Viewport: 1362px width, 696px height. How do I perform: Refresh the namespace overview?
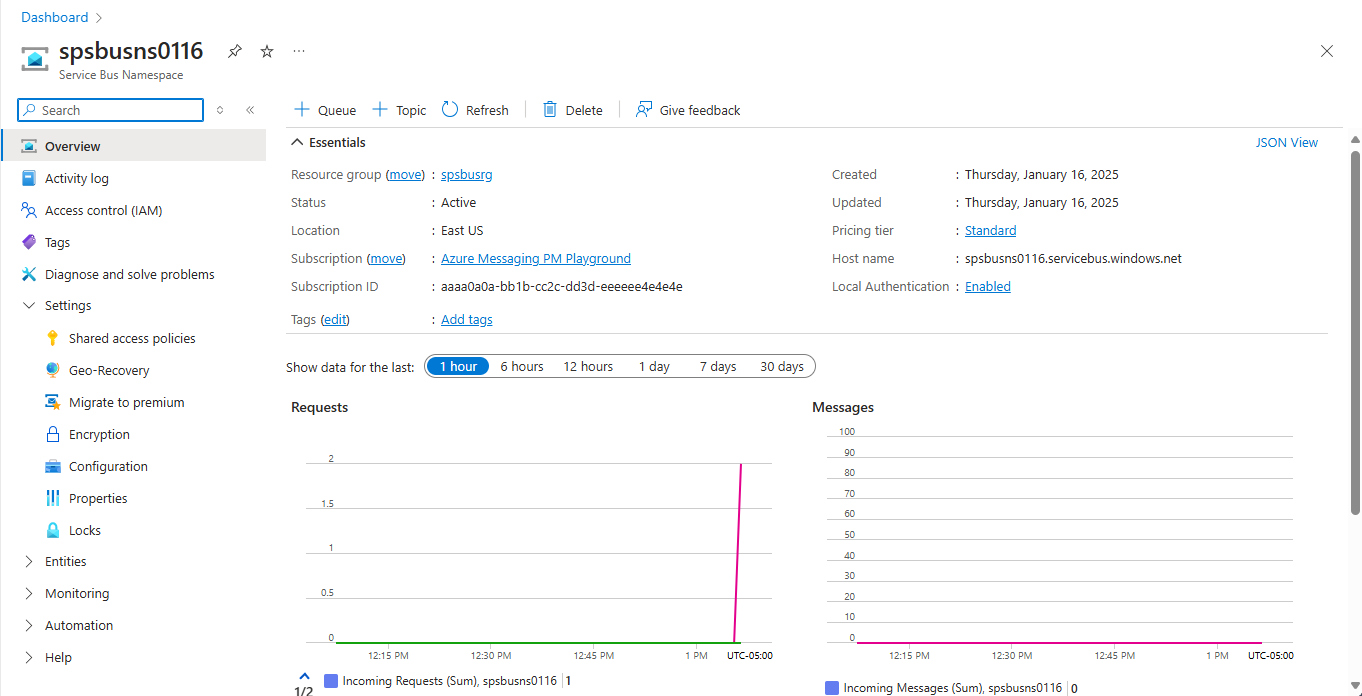475,109
